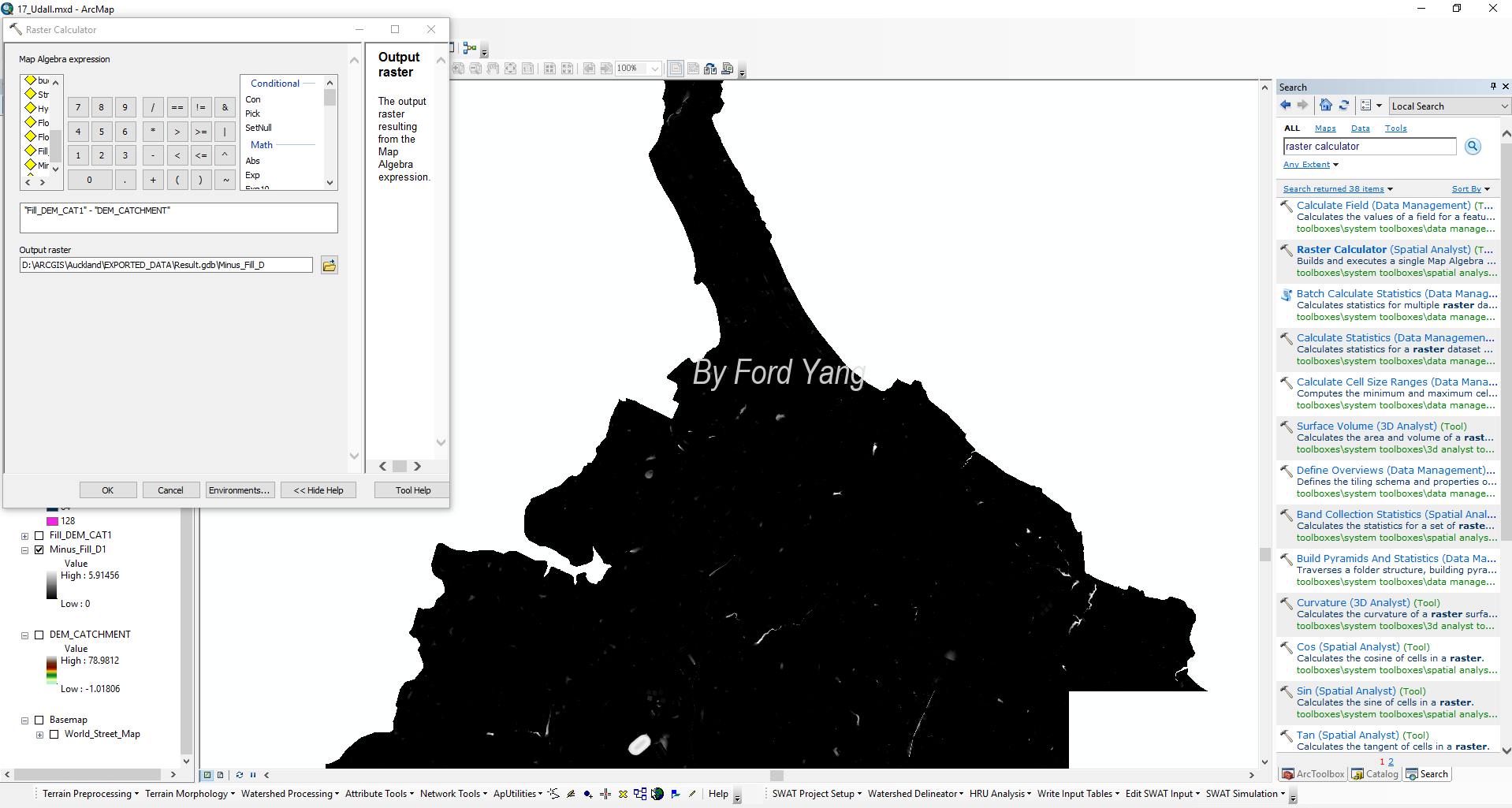Screen dimensions: 1512x808
Task: Click the Output raster path field
Action: (x=166, y=265)
